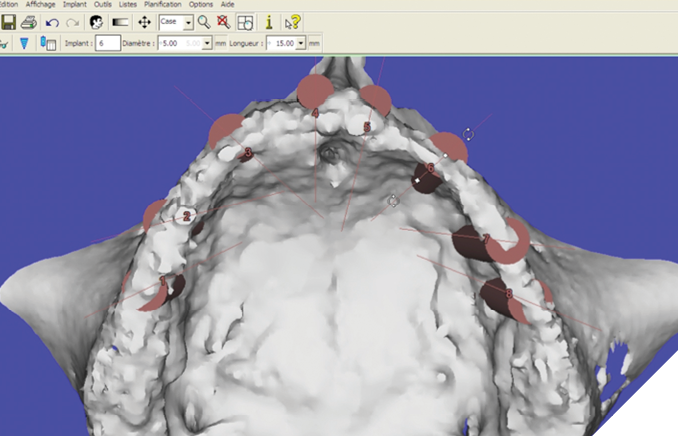Click the Implant number field
Screen dimensions: 678x436
pos(107,43)
